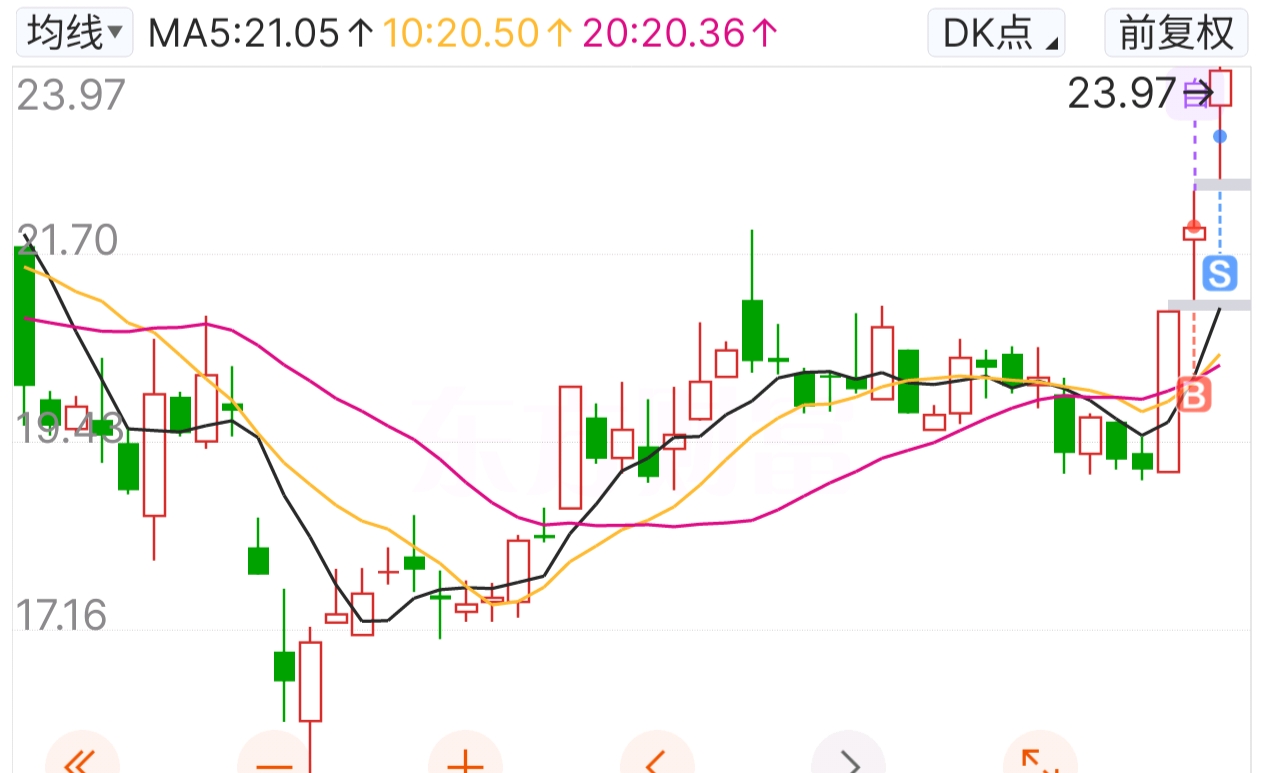Tap the magenta 20:20.36 moving average value

680,34
